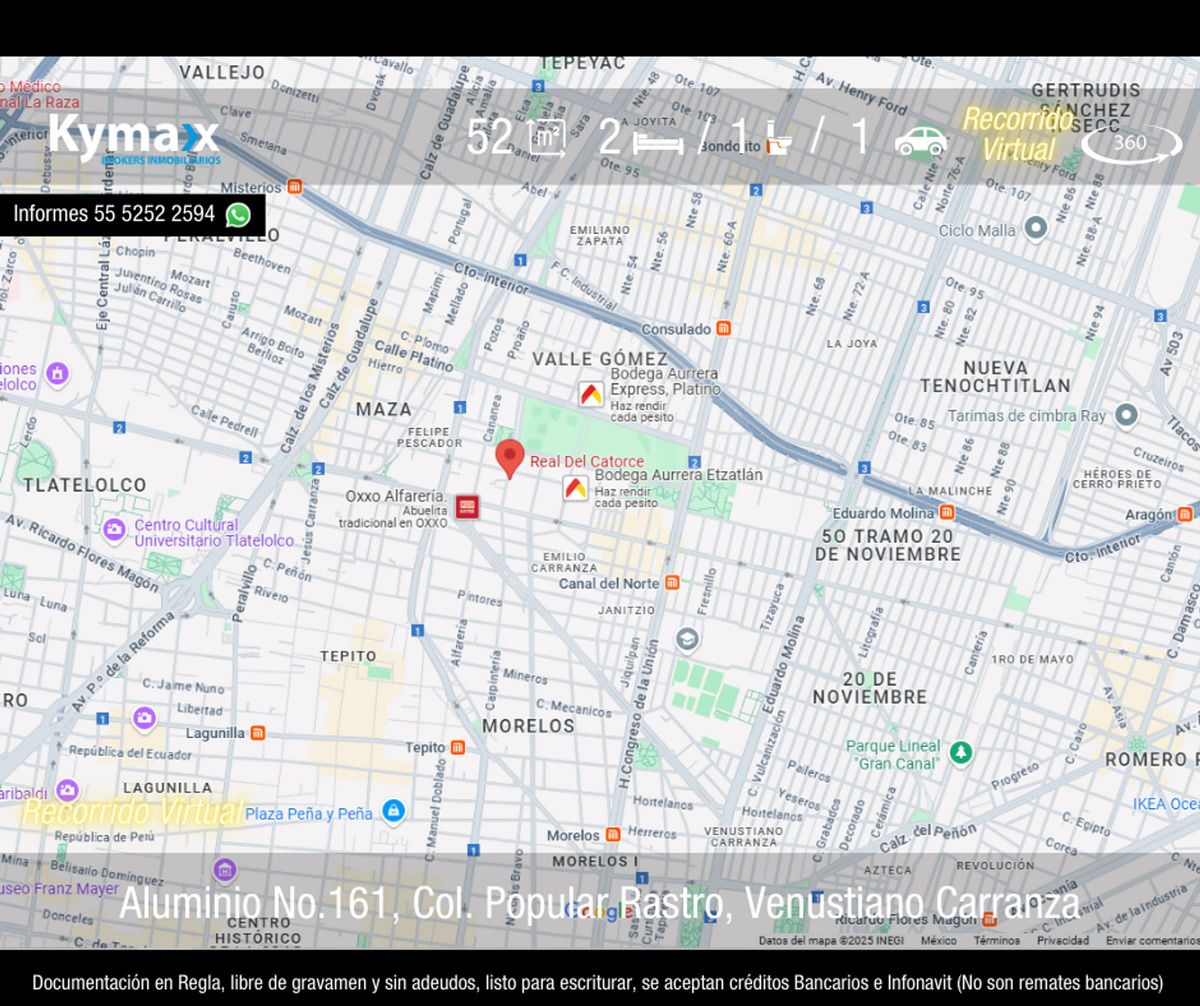This screenshot has width=1200, height=1006.
Task: Click the Real Del Catorce place label
Action: pyautogui.click(x=587, y=461)
